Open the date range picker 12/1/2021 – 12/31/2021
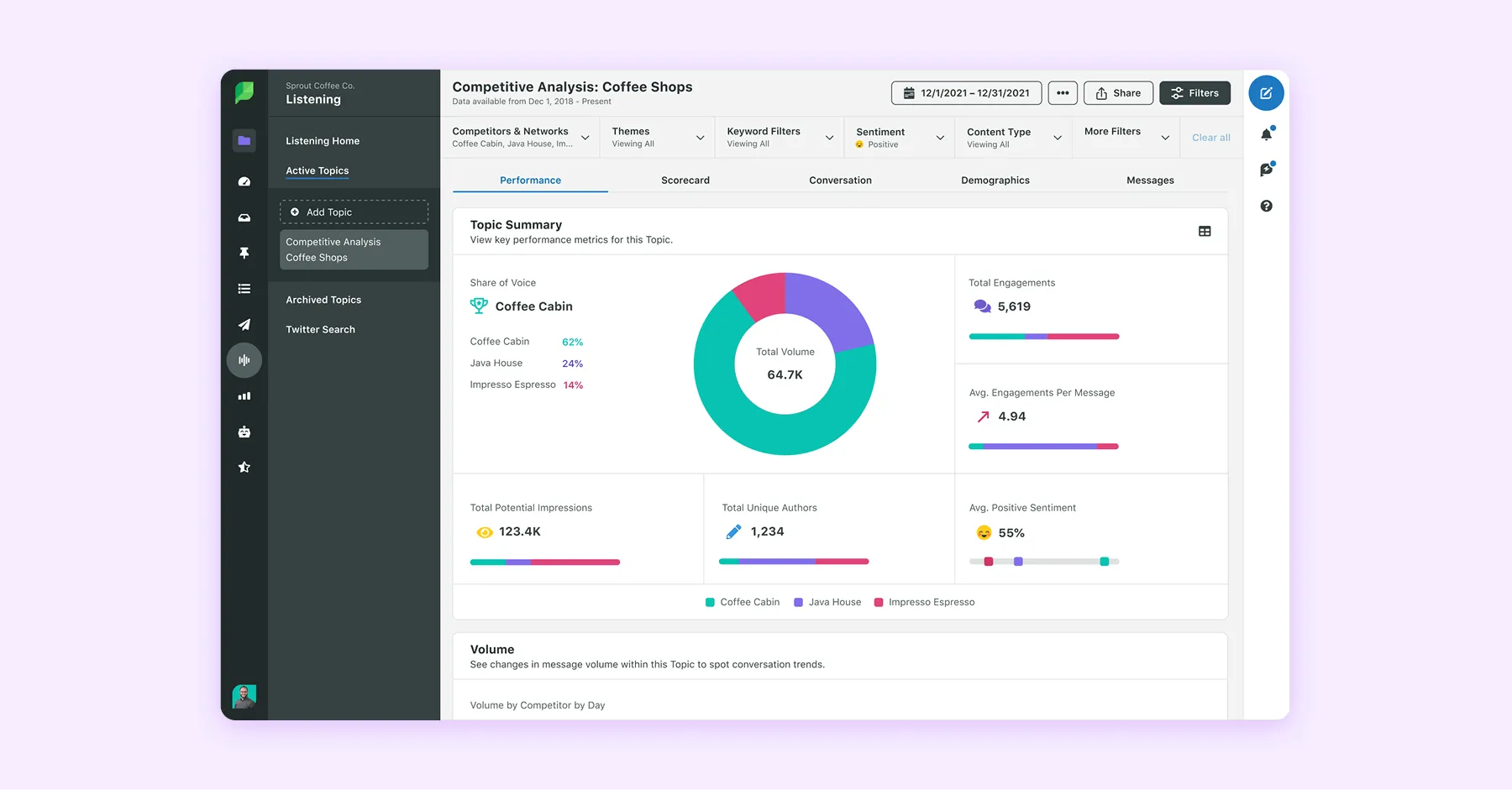The width and height of the screenshot is (1512, 790). click(966, 93)
